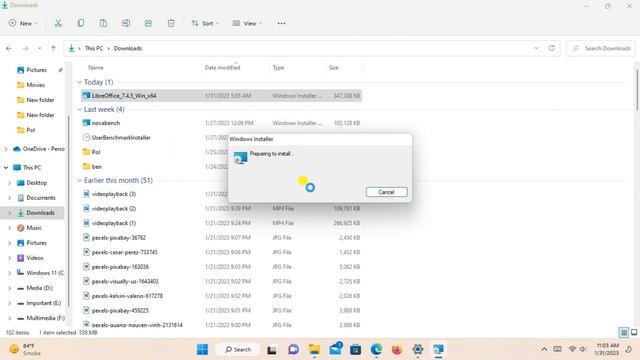Show hidden tray icons chevron

click(x=544, y=349)
